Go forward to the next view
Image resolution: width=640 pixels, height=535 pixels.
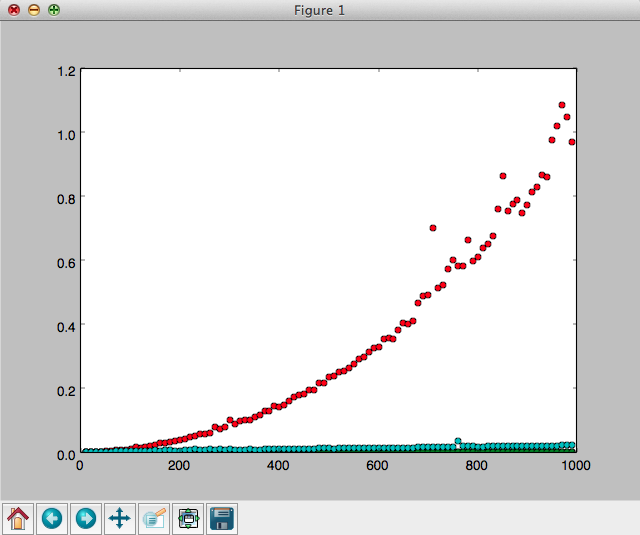pos(86,518)
